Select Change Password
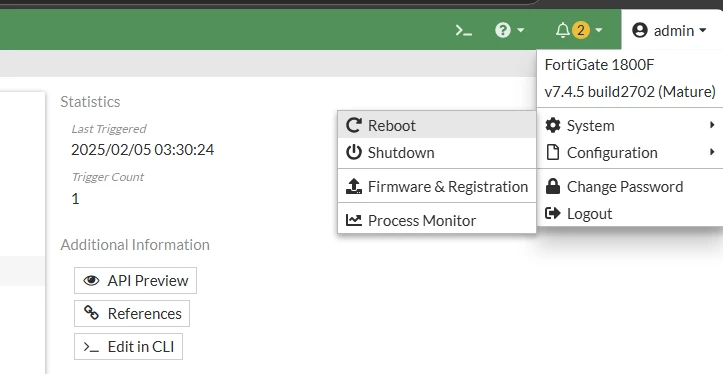Screen dimensions: 723x374 coord(630,186)
